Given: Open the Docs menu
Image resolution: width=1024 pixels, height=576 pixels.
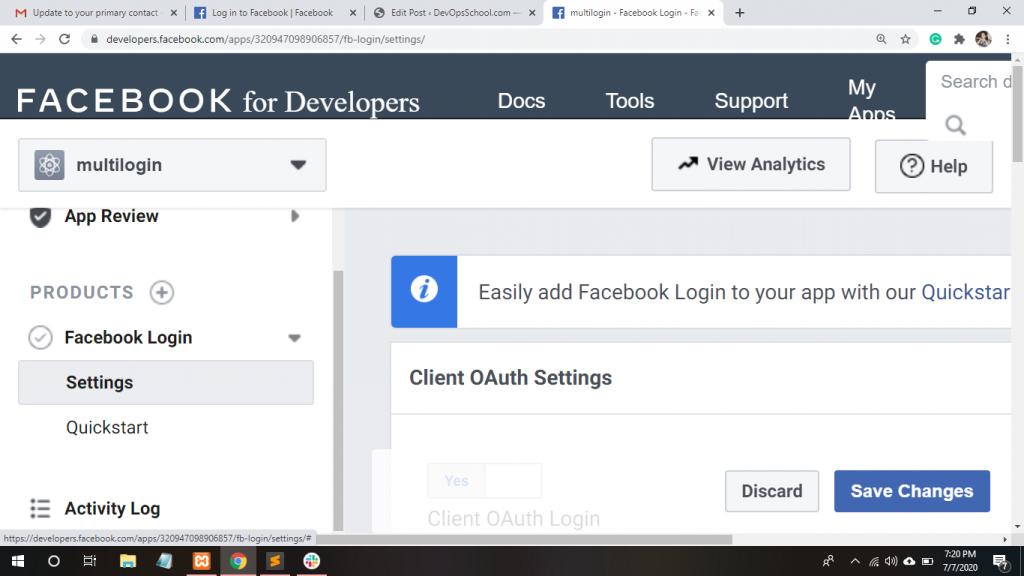Looking at the screenshot, I should click(521, 101).
